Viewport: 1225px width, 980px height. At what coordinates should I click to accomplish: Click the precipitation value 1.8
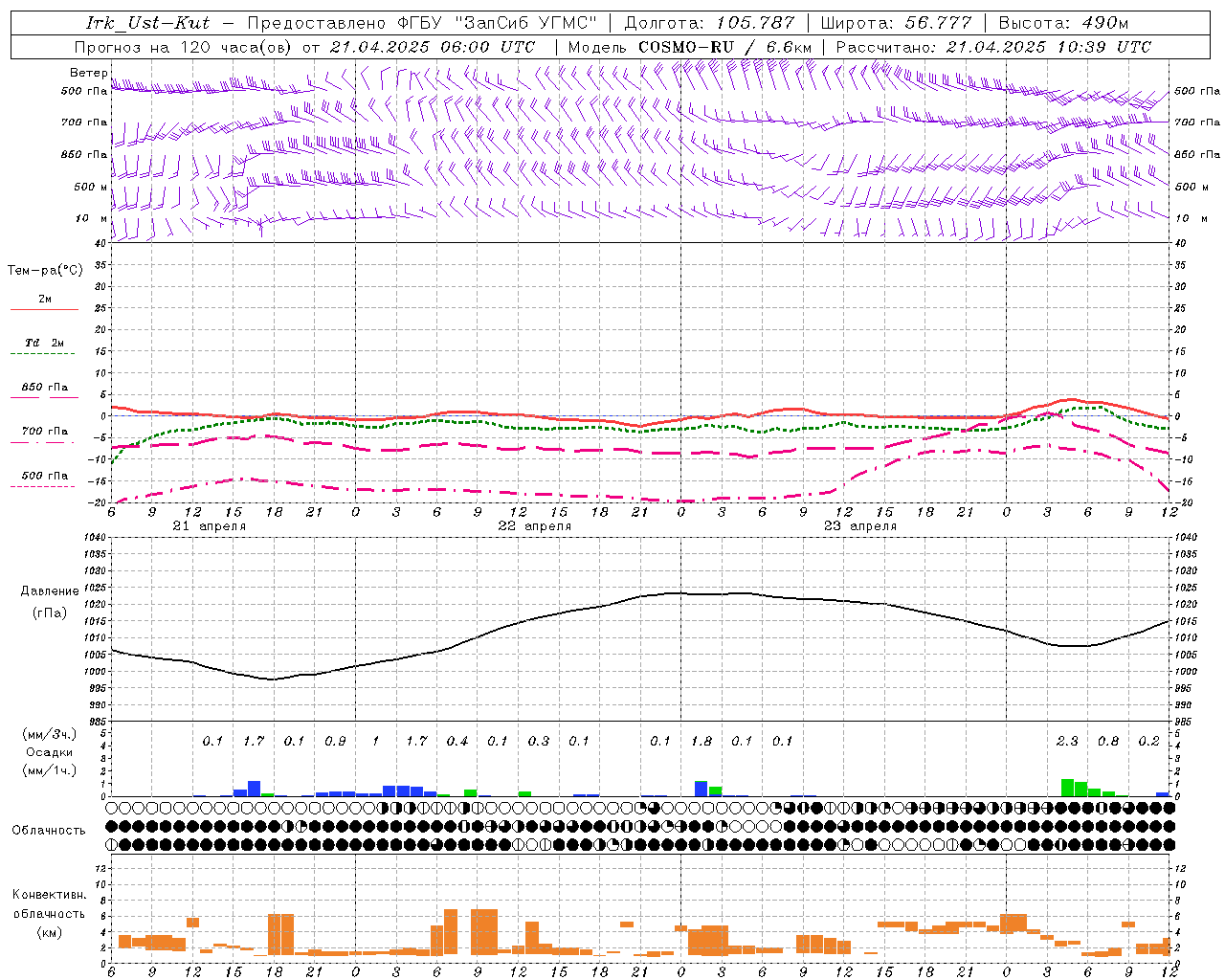pyautogui.click(x=702, y=741)
